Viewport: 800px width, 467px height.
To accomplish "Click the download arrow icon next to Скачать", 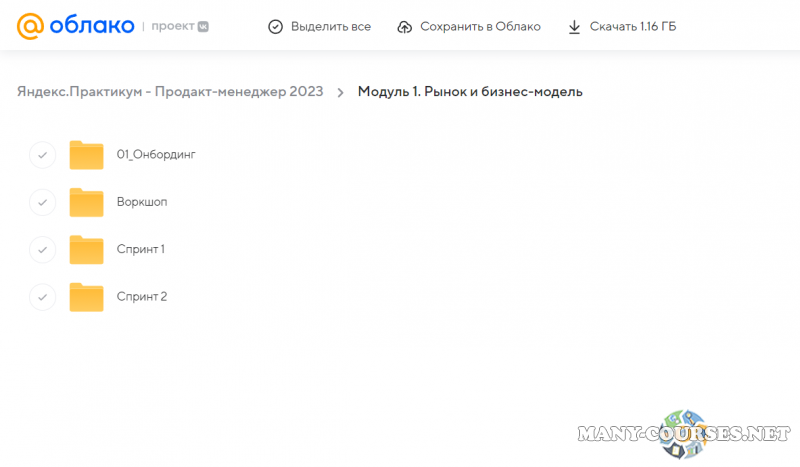I will coord(574,27).
